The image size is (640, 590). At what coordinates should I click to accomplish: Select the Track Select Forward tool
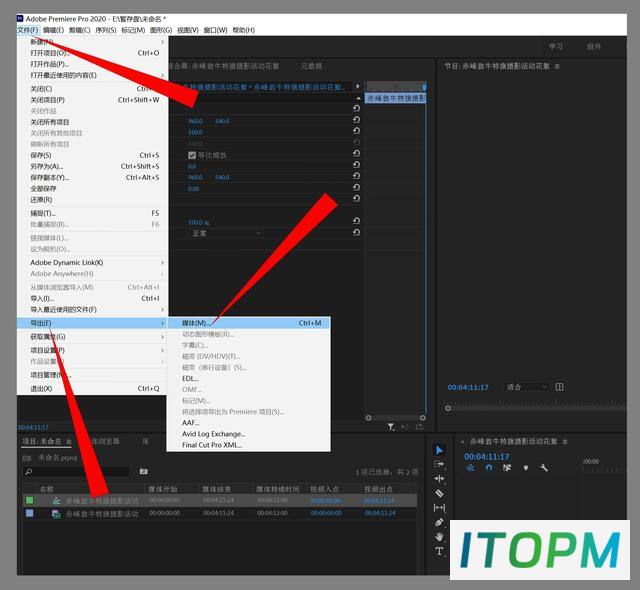pyautogui.click(x=439, y=464)
